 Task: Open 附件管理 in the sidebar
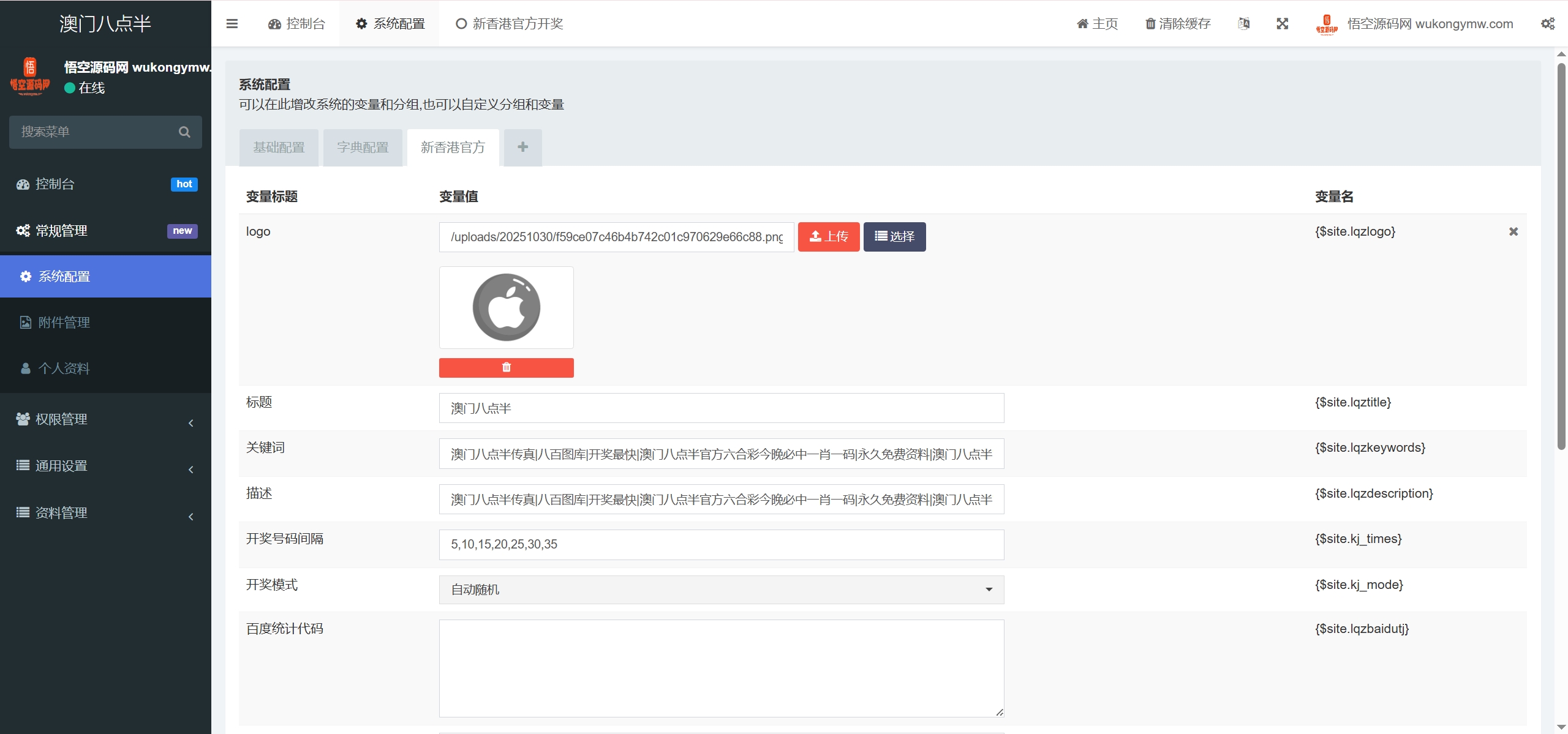tap(64, 323)
